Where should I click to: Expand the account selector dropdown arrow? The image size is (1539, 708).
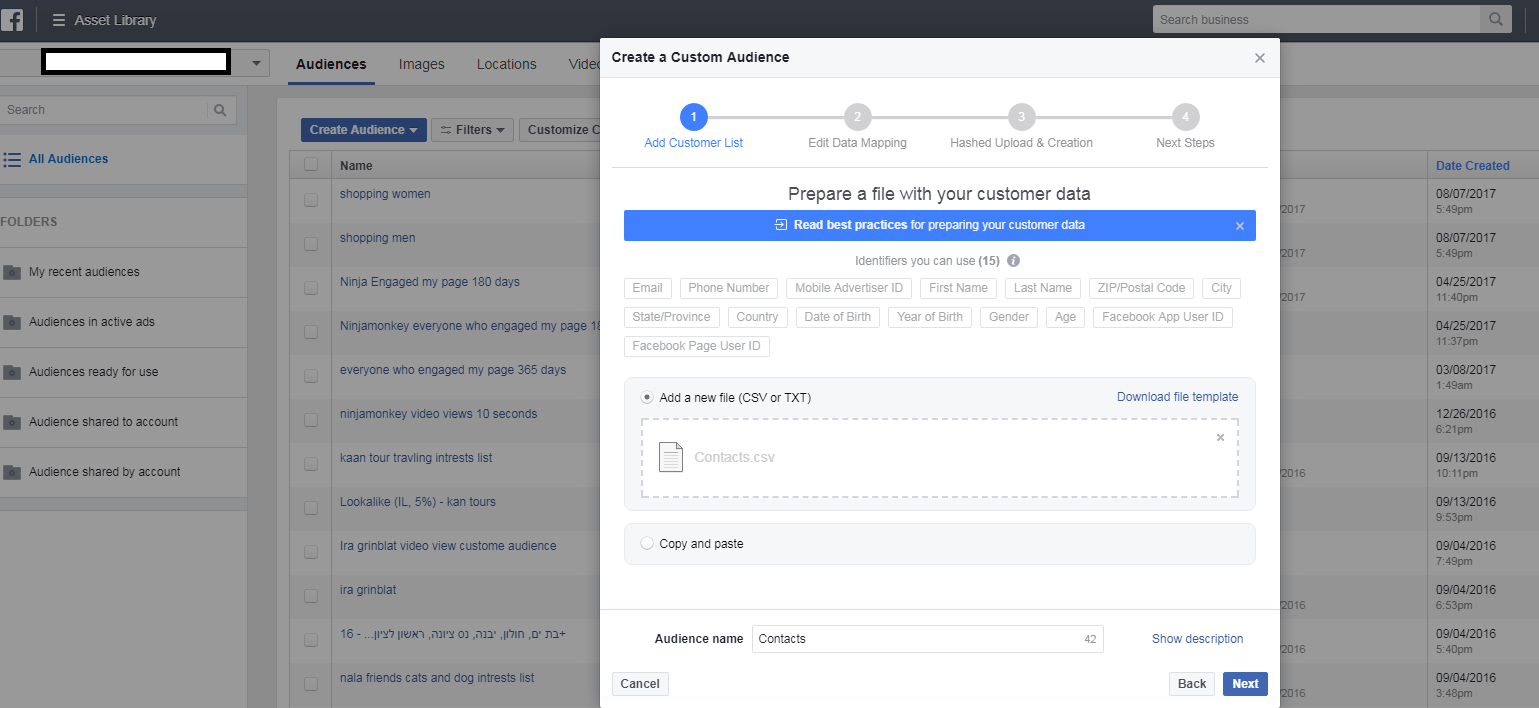coord(256,64)
